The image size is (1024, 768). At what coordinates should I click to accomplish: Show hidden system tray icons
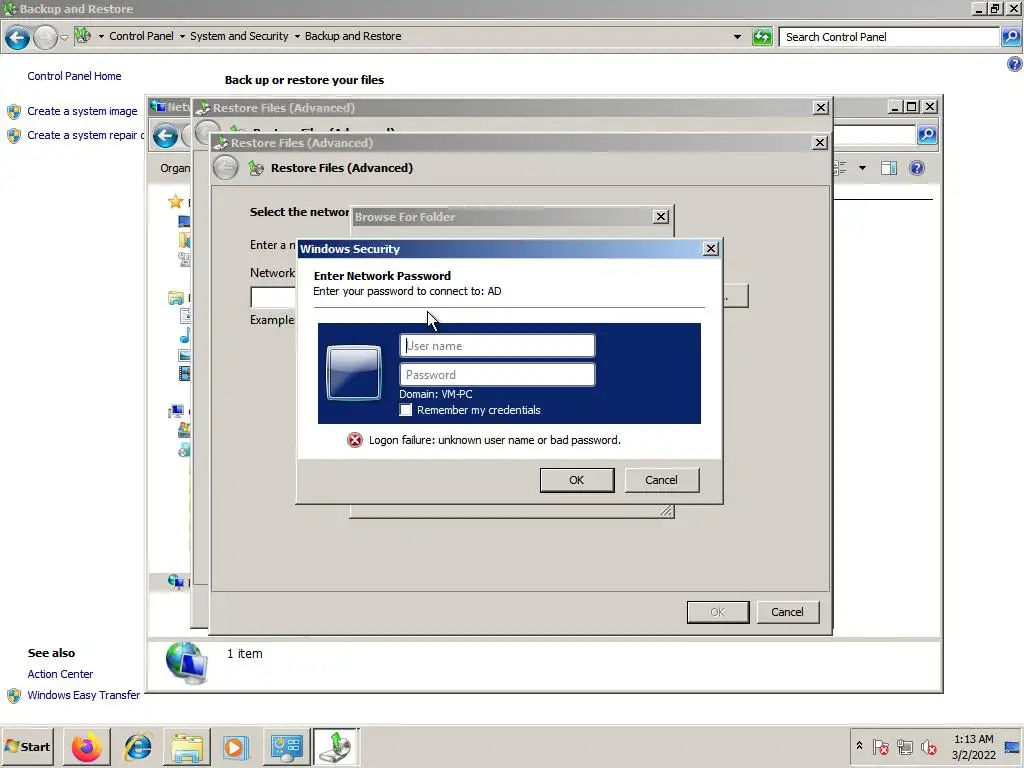(x=859, y=746)
